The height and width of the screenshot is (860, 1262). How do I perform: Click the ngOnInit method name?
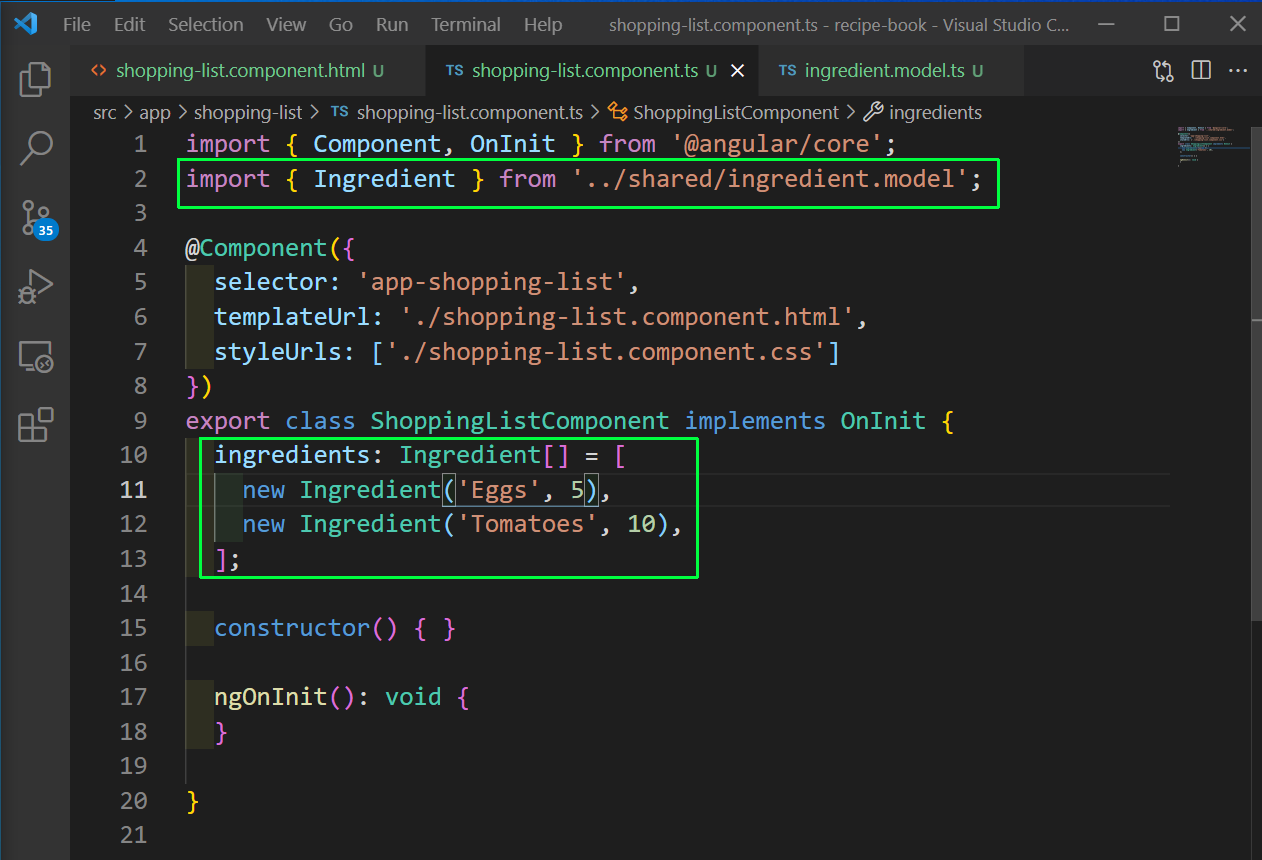(271, 697)
